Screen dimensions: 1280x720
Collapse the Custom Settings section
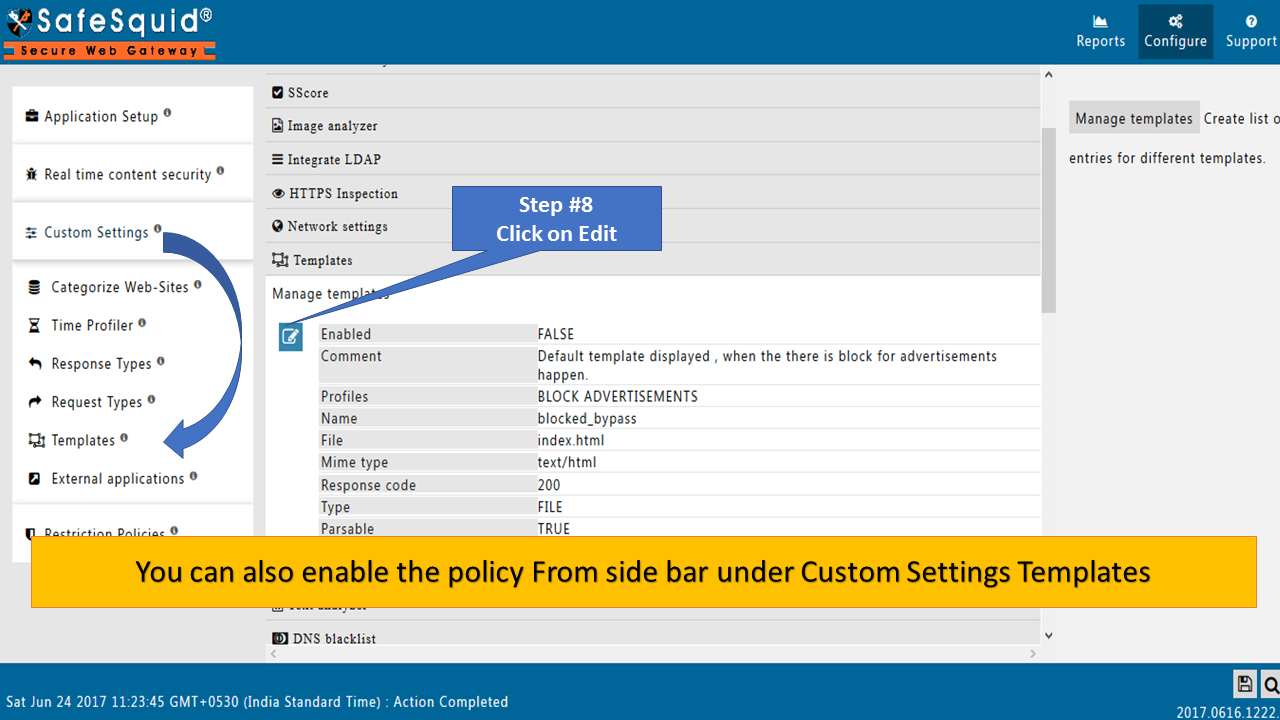132,231
